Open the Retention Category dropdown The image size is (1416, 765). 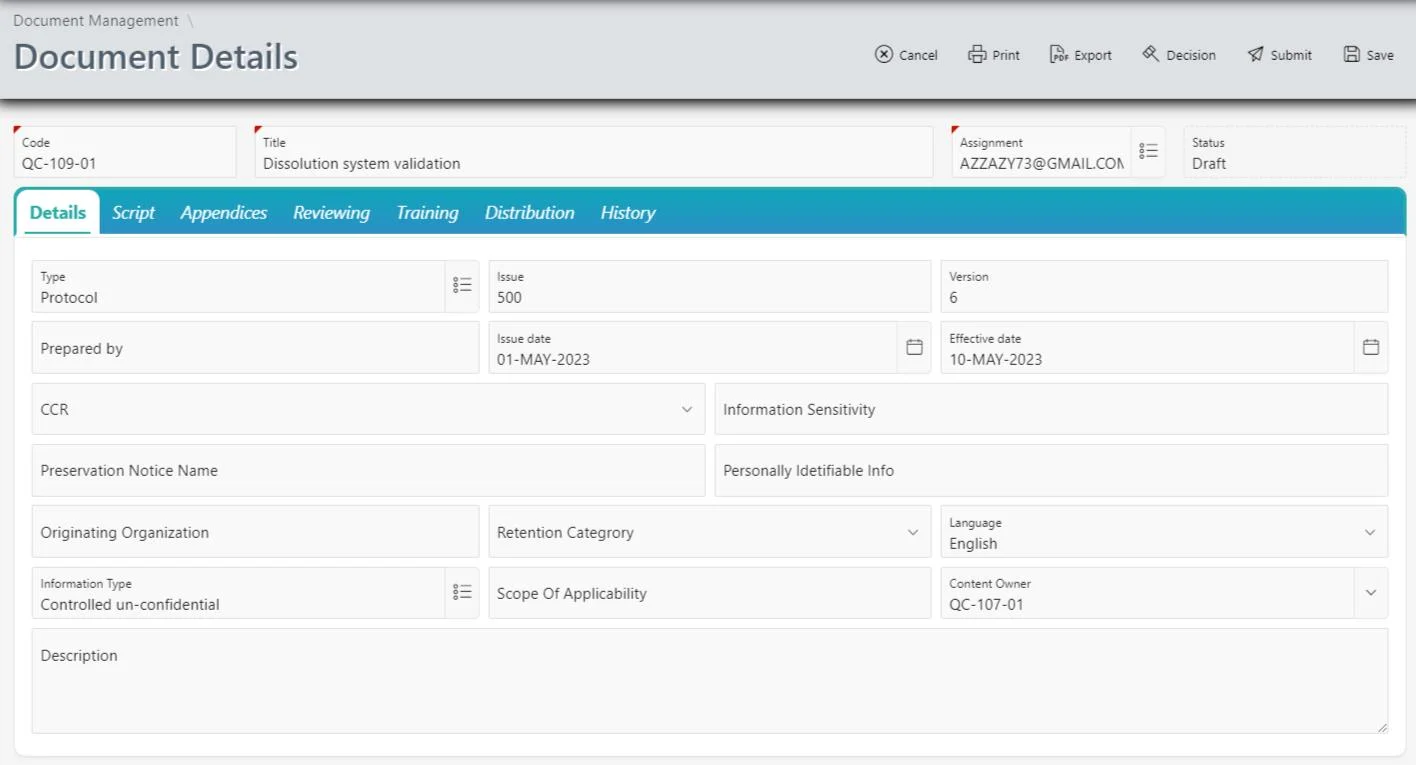913,531
